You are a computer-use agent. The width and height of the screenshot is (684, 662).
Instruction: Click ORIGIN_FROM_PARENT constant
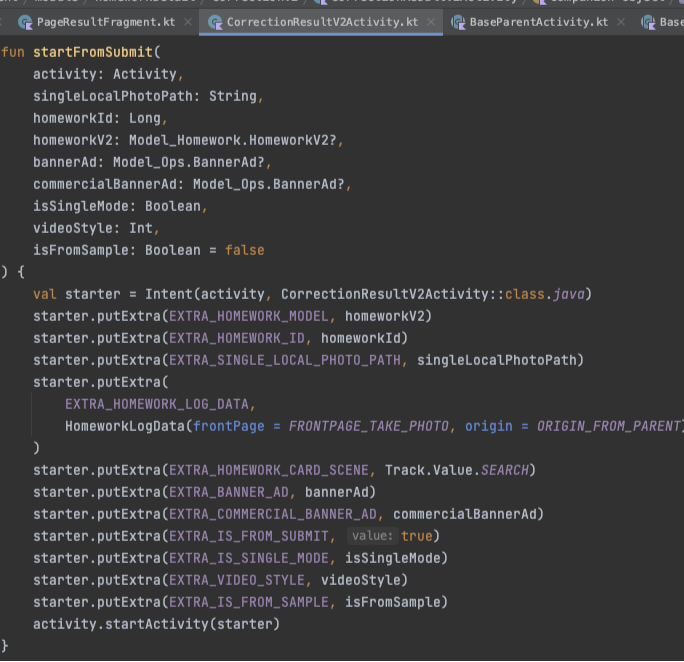(609, 426)
